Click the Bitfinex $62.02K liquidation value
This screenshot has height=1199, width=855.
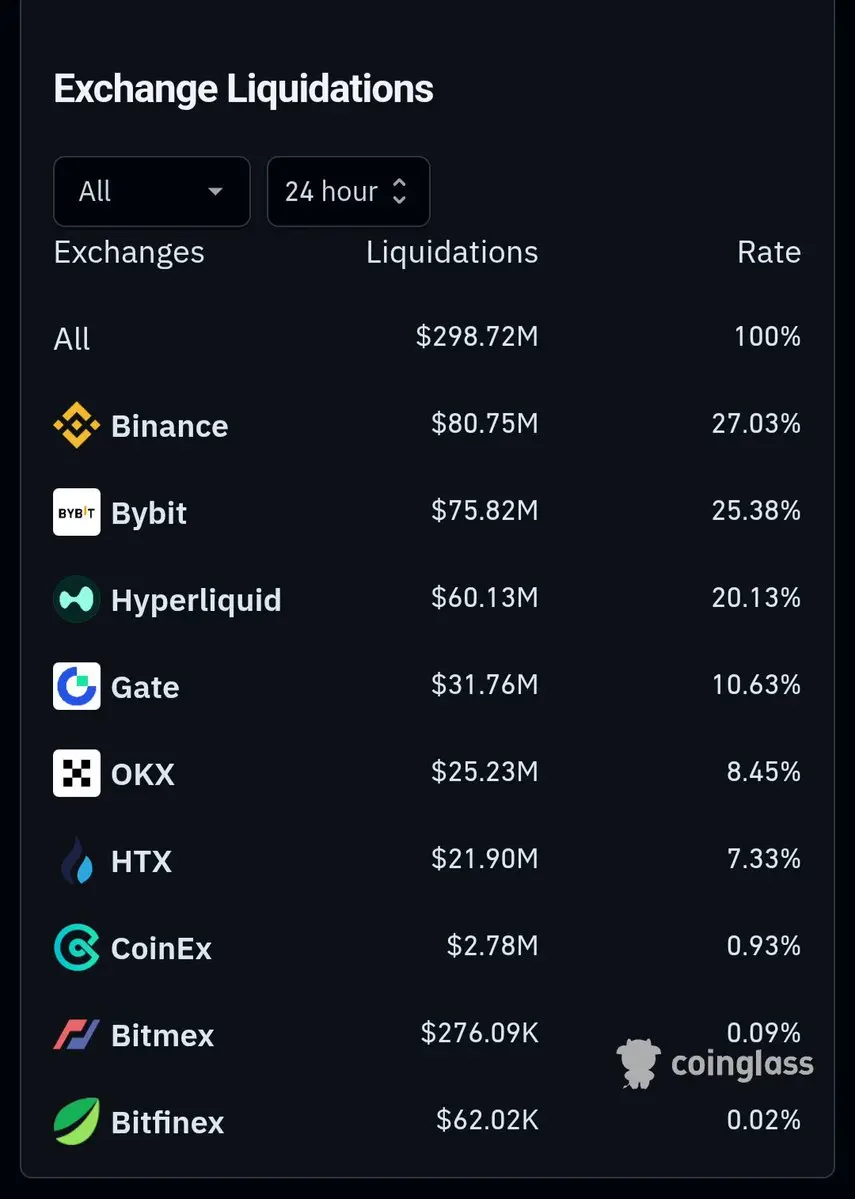(487, 1120)
